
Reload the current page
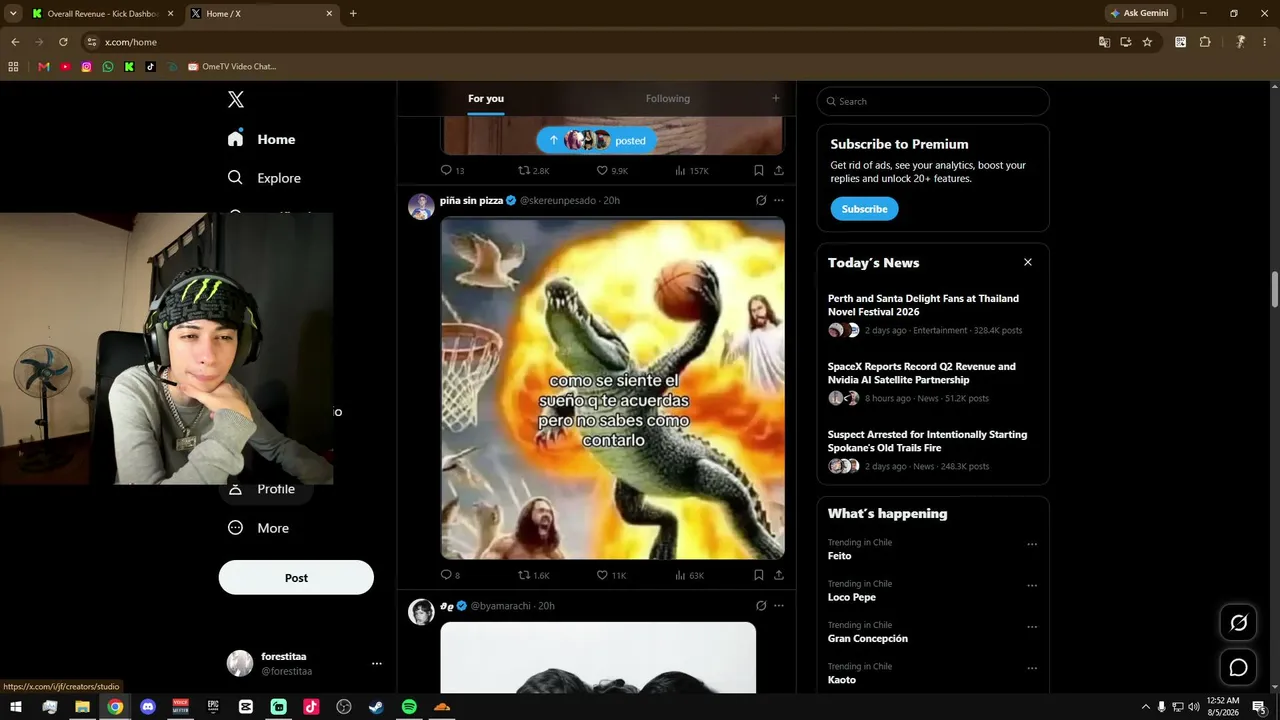[63, 42]
